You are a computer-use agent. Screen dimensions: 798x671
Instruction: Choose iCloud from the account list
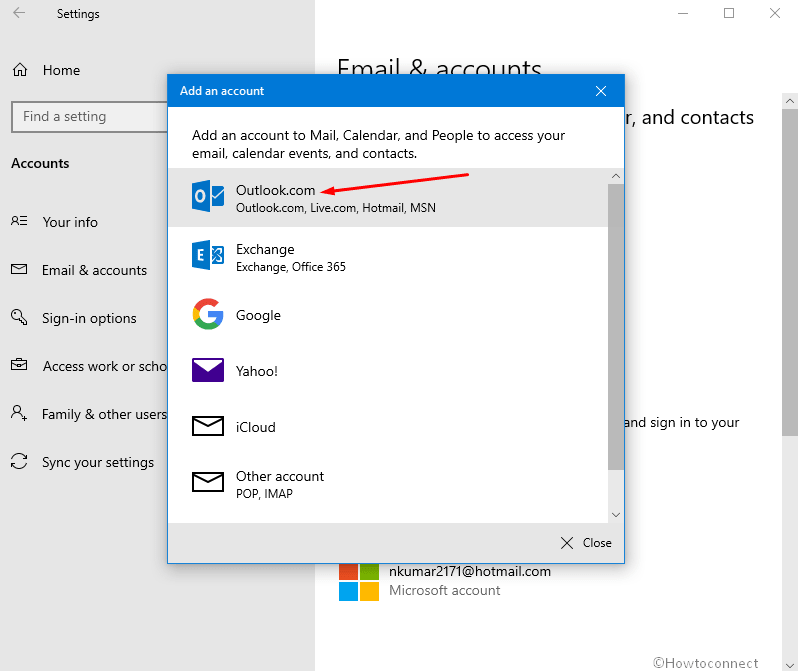pos(388,427)
